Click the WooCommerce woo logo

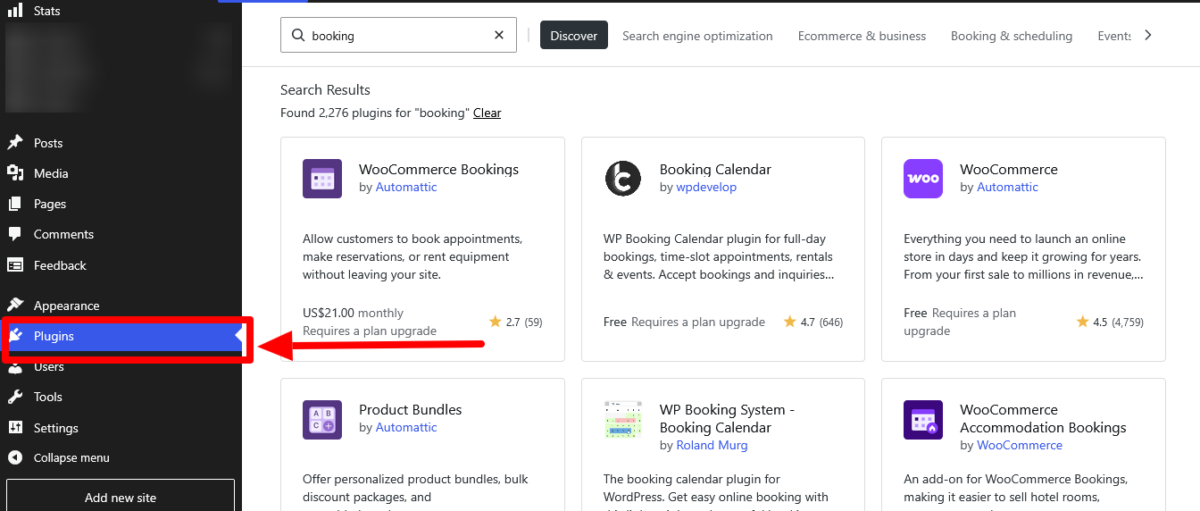coord(923,179)
